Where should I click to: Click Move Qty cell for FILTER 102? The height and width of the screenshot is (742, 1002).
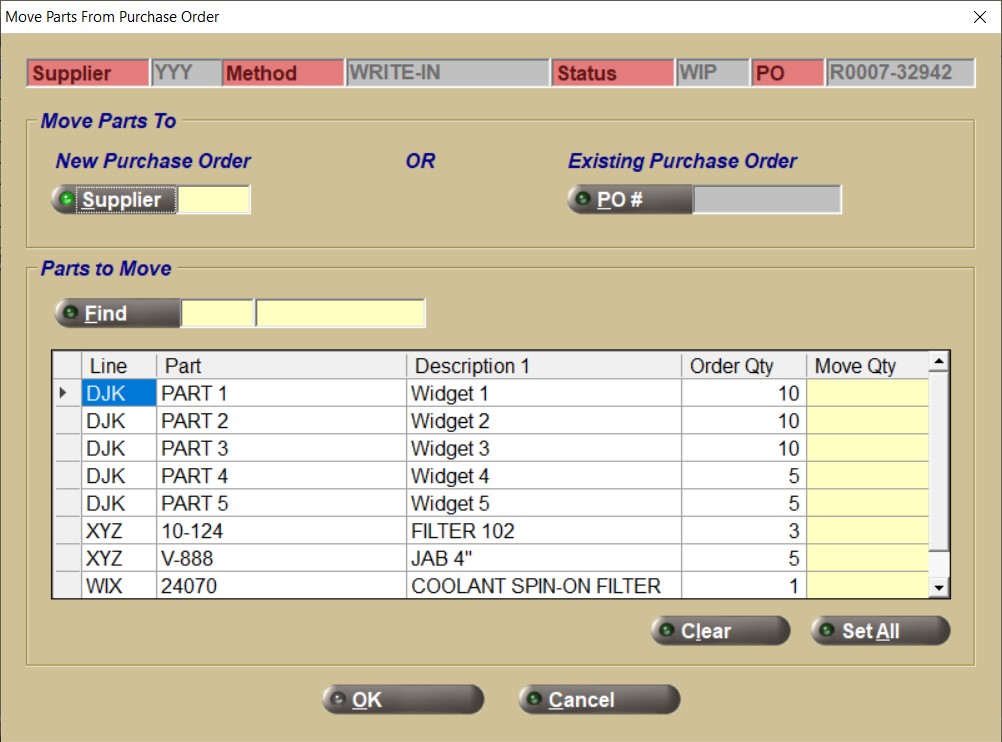tap(867, 531)
